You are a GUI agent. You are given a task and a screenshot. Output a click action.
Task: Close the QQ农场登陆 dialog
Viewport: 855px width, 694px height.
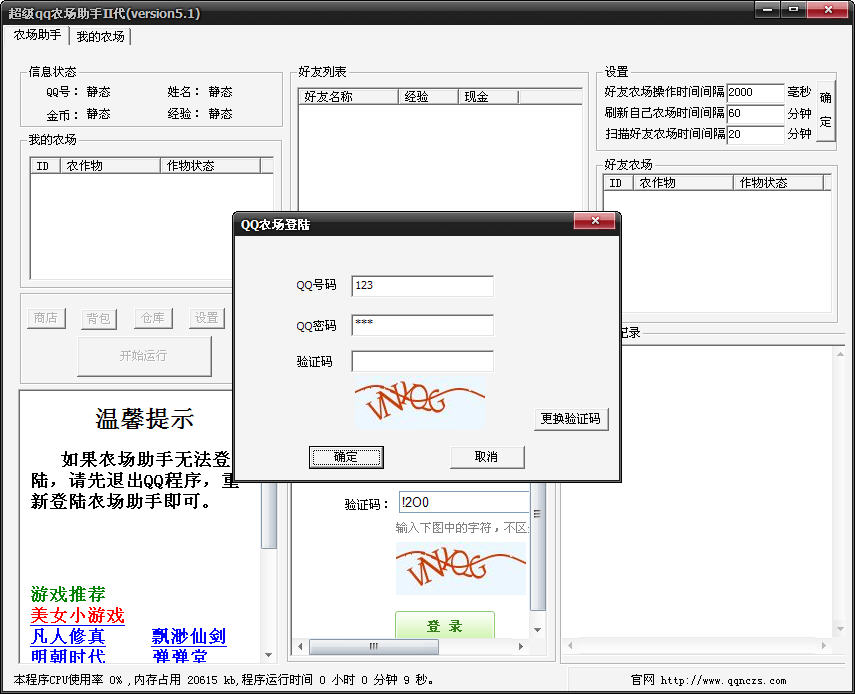(595, 221)
